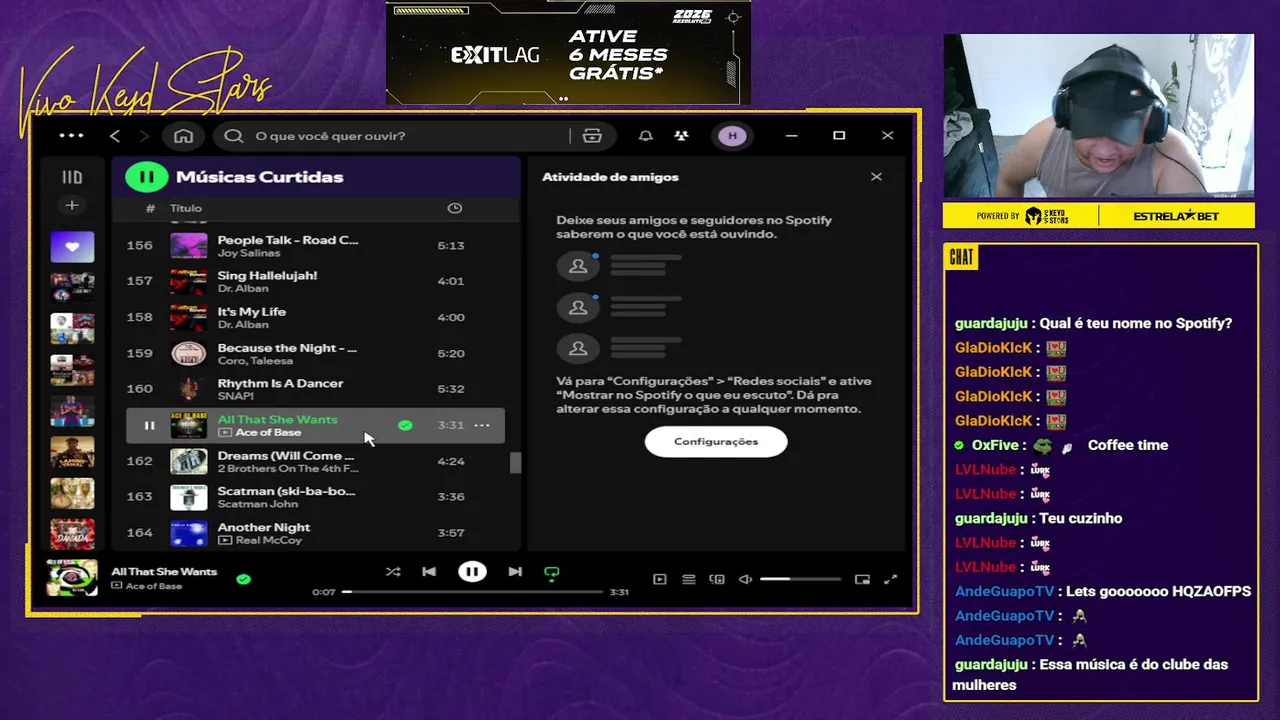
Task: Open more options on the 'All That She Wants' row
Action: pos(482,425)
